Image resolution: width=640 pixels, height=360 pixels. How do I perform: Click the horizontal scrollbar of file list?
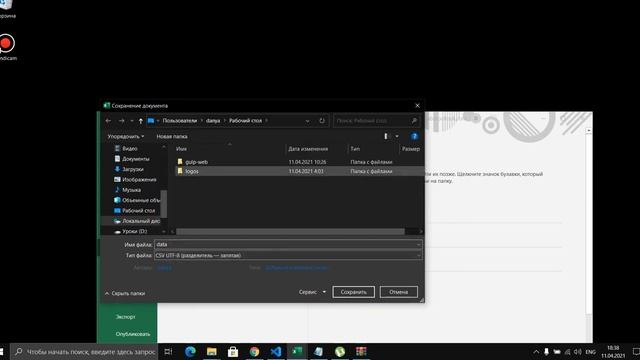point(290,231)
